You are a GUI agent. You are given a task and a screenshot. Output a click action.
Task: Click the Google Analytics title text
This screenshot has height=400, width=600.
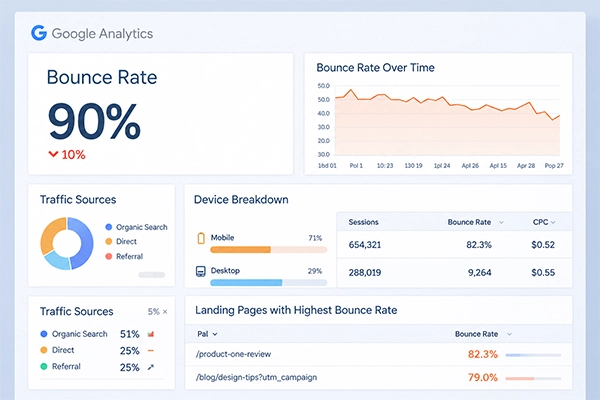click(102, 34)
